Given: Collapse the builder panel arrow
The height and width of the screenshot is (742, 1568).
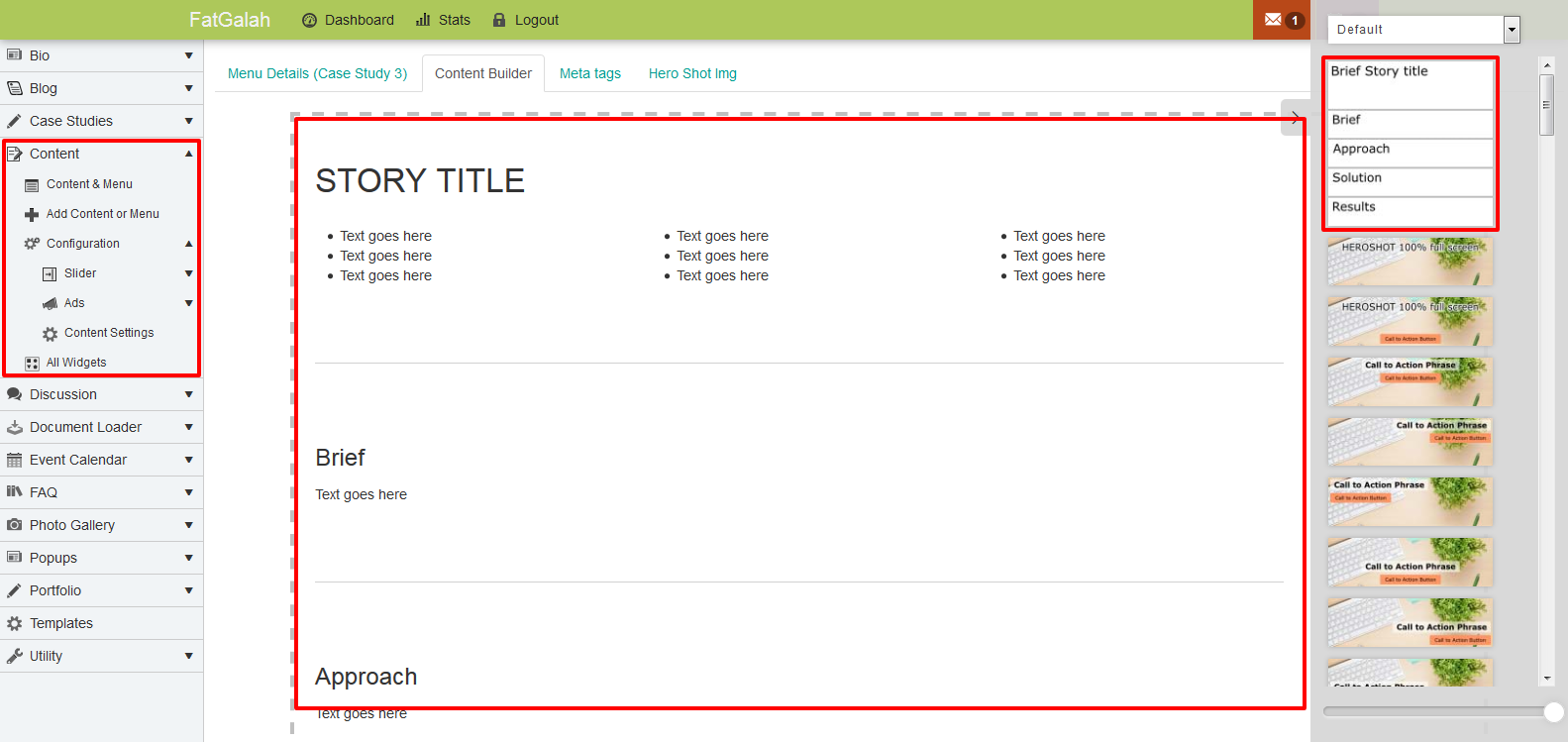Looking at the screenshot, I should click(x=1295, y=118).
